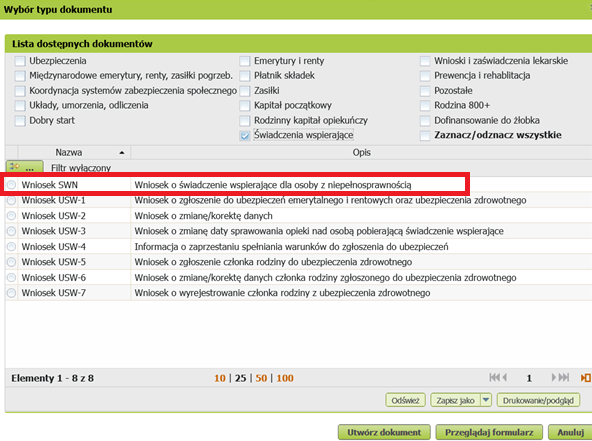Open the filter settings icon button

25,167
